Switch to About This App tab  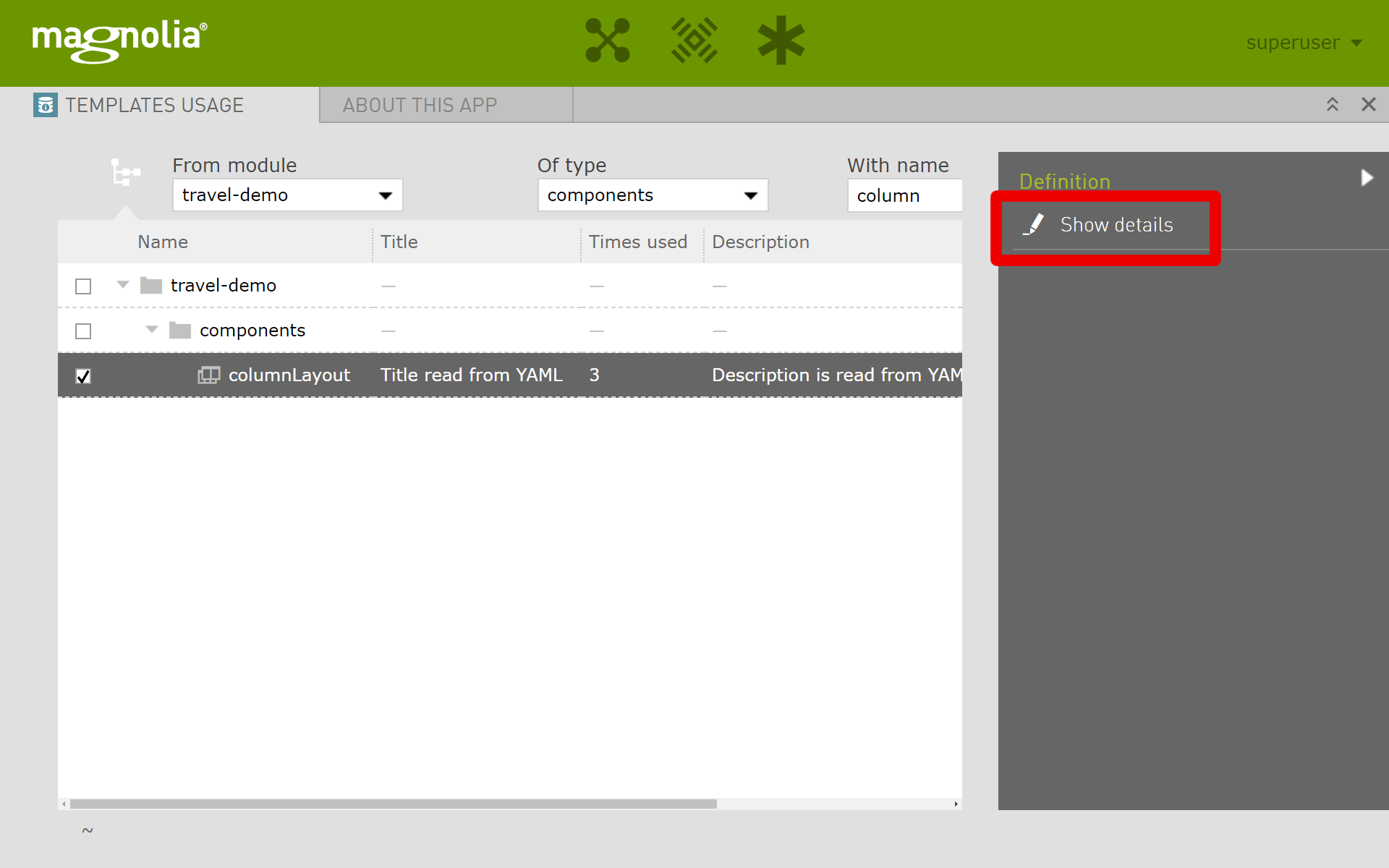click(420, 106)
